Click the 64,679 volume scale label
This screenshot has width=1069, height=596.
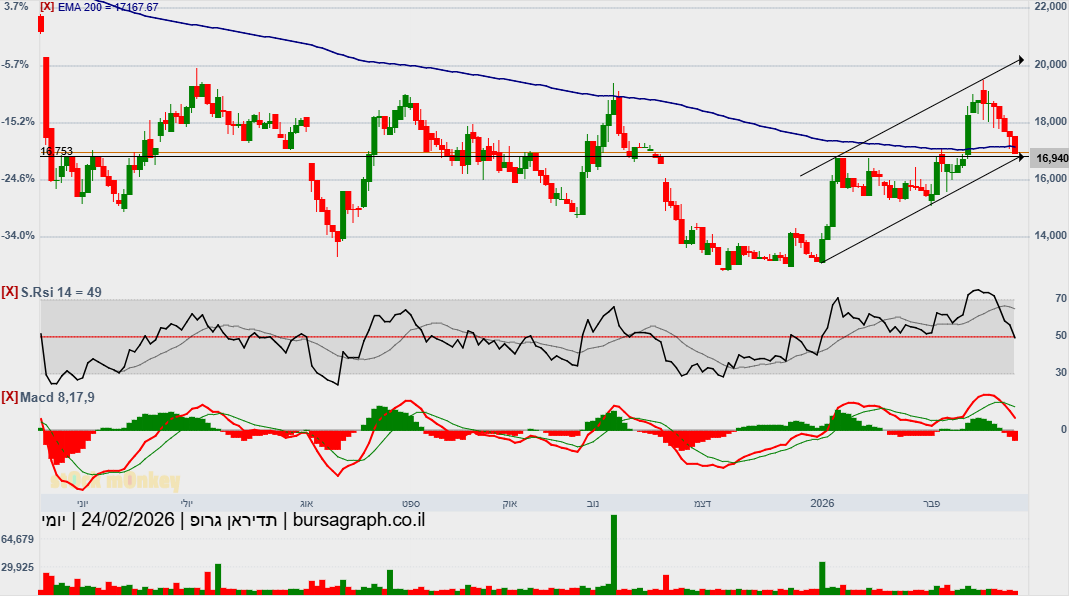click(18, 539)
